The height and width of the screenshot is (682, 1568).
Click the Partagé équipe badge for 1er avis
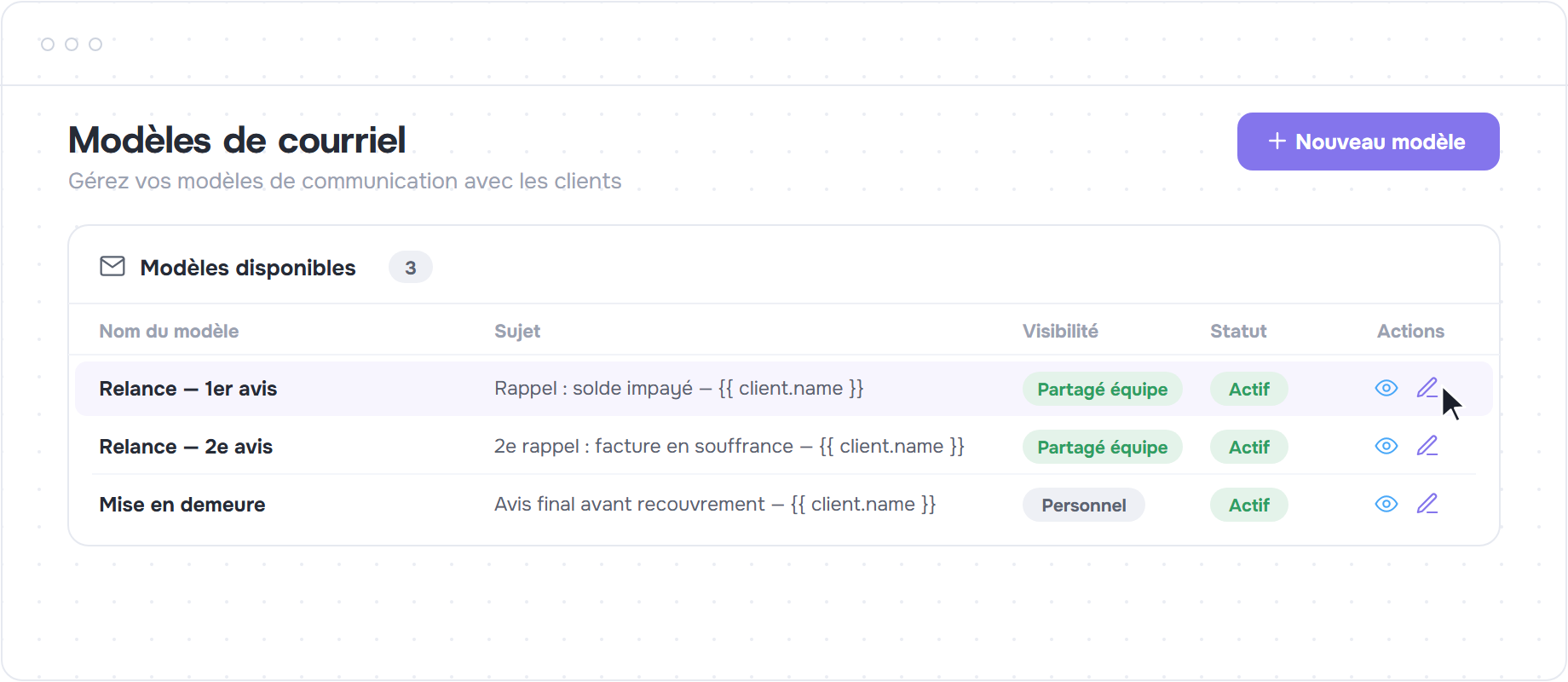tap(1102, 389)
